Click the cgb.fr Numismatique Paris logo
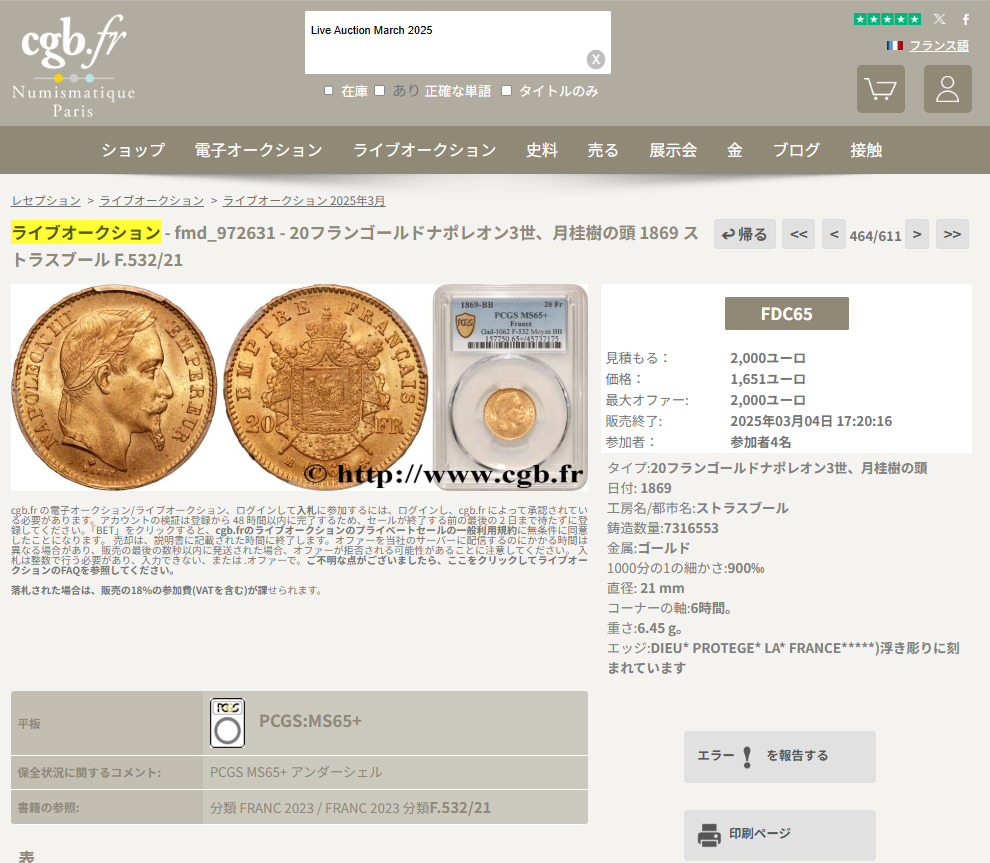Image resolution: width=990 pixels, height=863 pixels. coord(73,65)
